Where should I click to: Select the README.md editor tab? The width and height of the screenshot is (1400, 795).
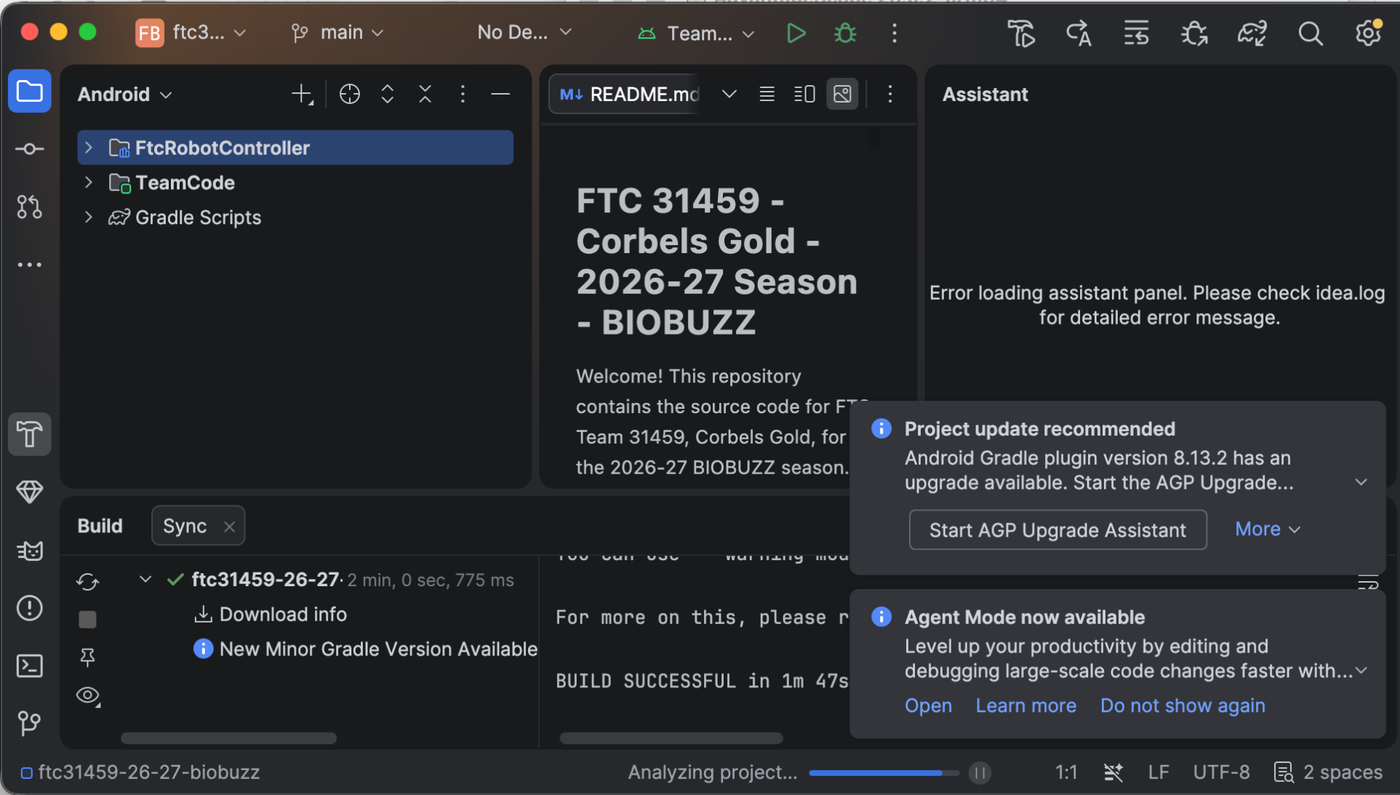(x=630, y=94)
